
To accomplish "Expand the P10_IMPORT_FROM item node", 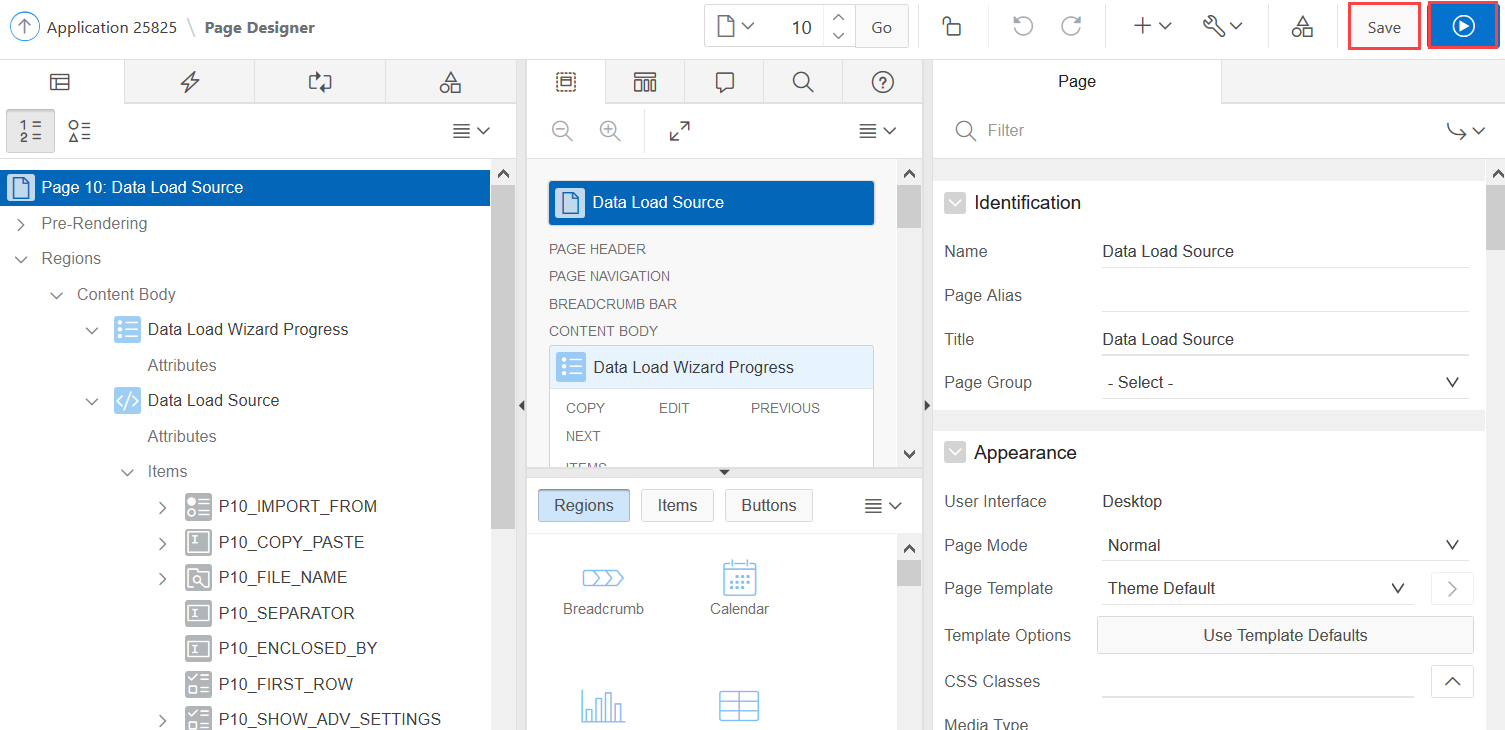I will pyautogui.click(x=163, y=507).
